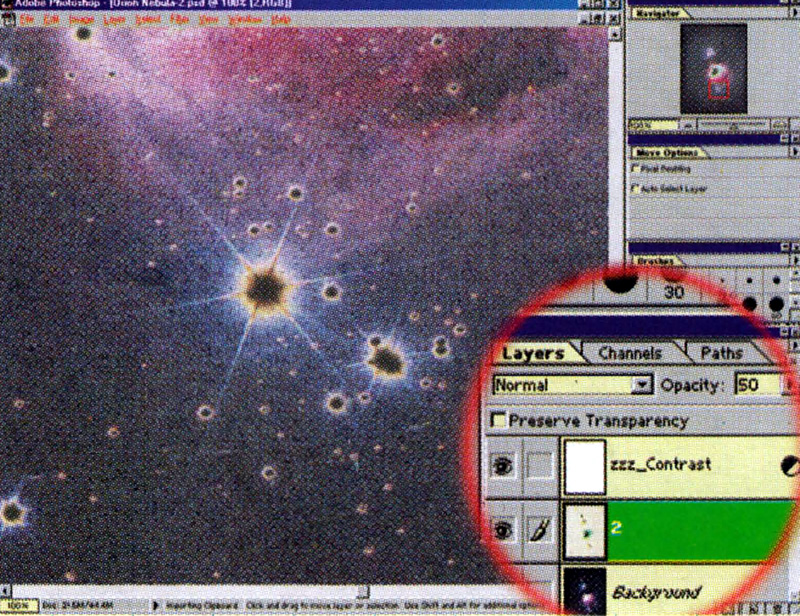Click the vertical scrollbar up arrow

(615, 35)
